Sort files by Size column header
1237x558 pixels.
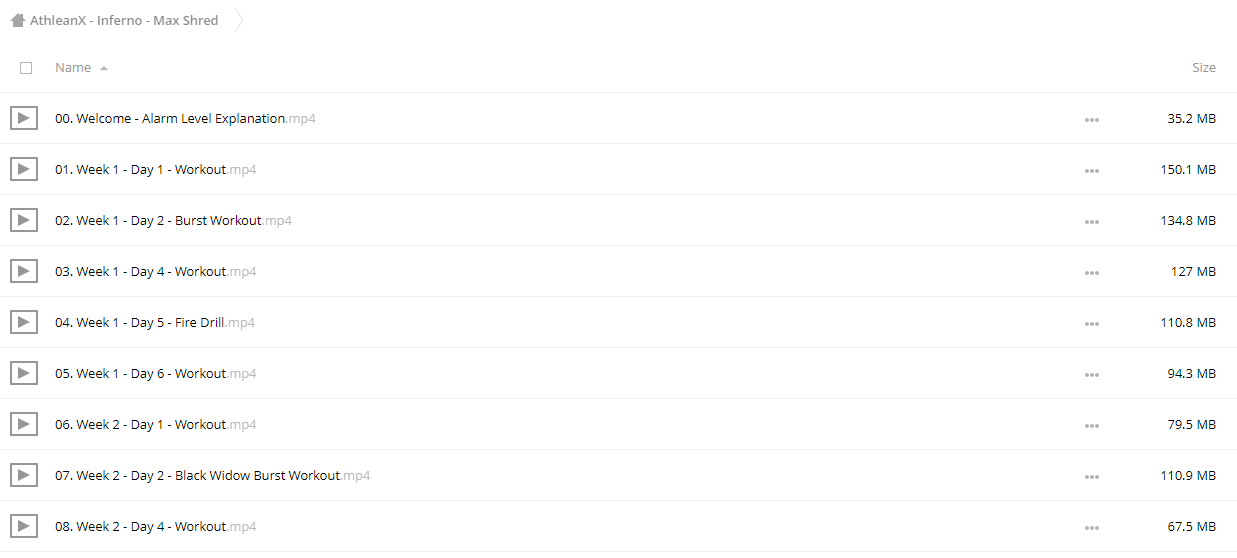pyautogui.click(x=1204, y=67)
